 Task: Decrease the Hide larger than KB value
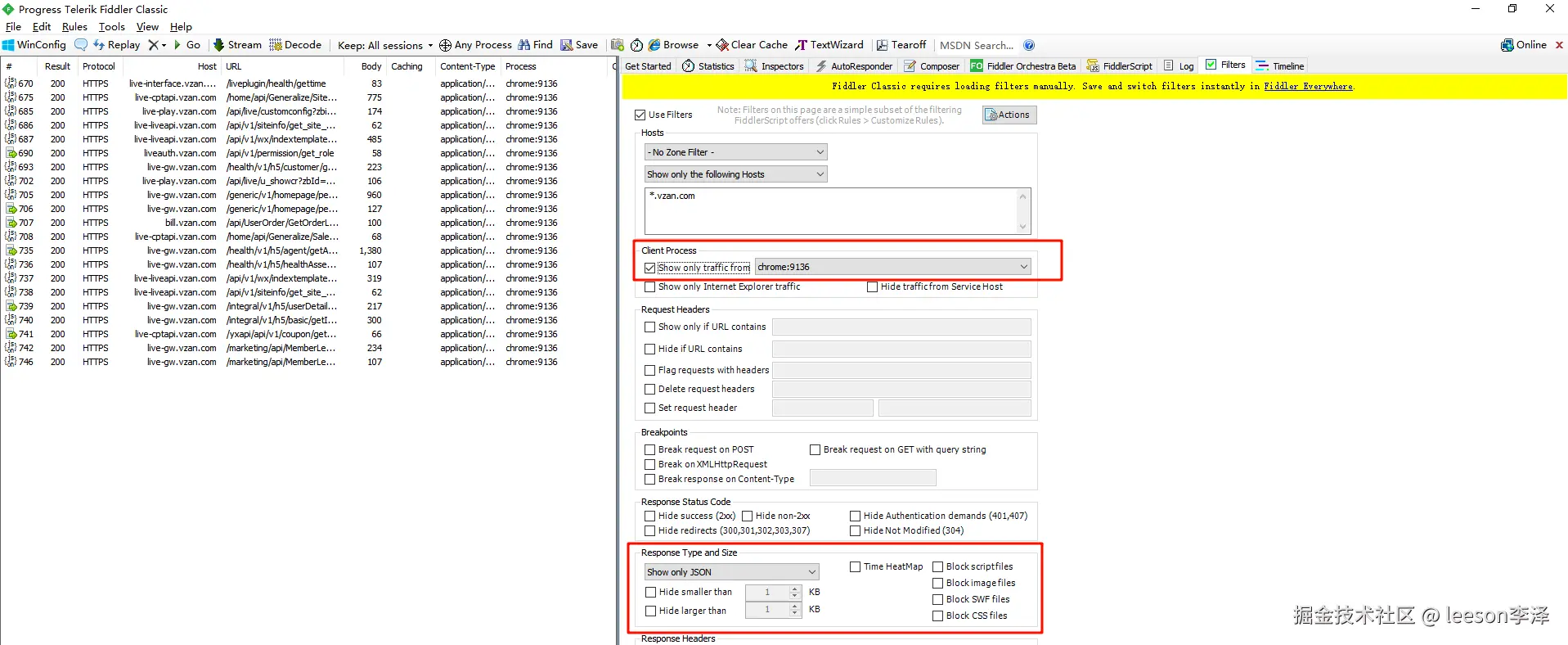[x=794, y=614]
